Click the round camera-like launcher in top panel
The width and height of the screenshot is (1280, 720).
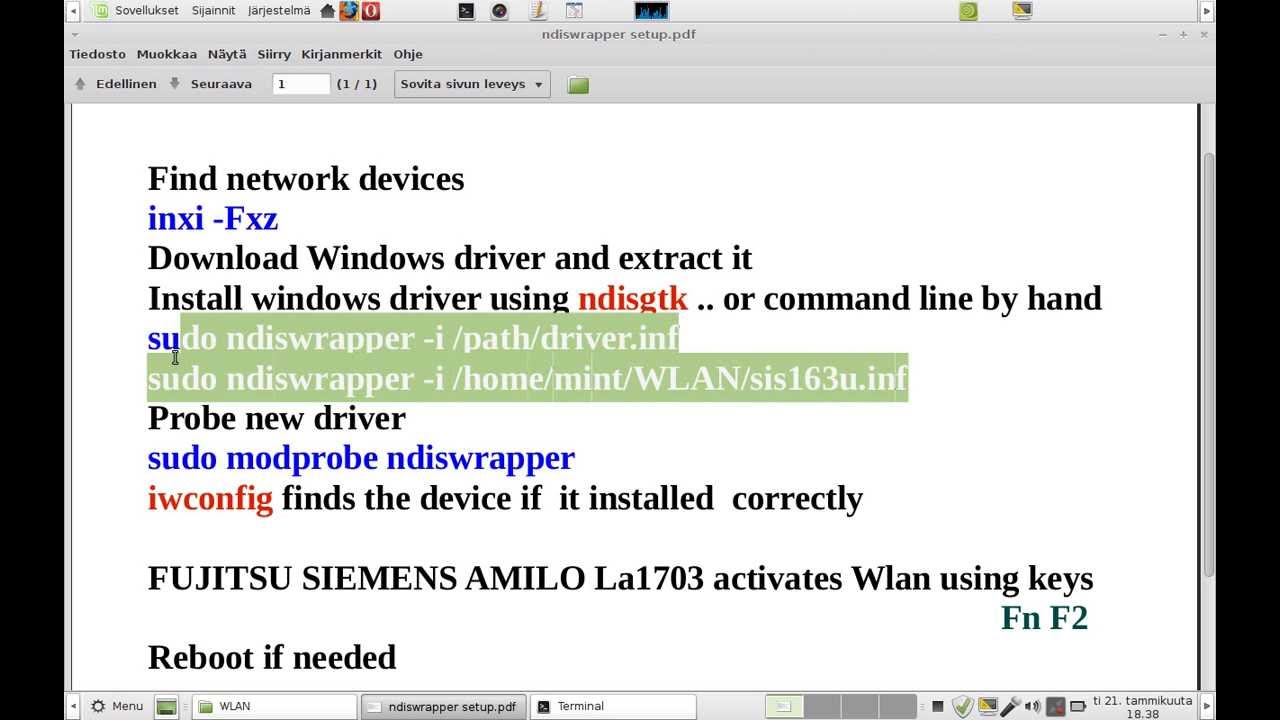pos(500,11)
